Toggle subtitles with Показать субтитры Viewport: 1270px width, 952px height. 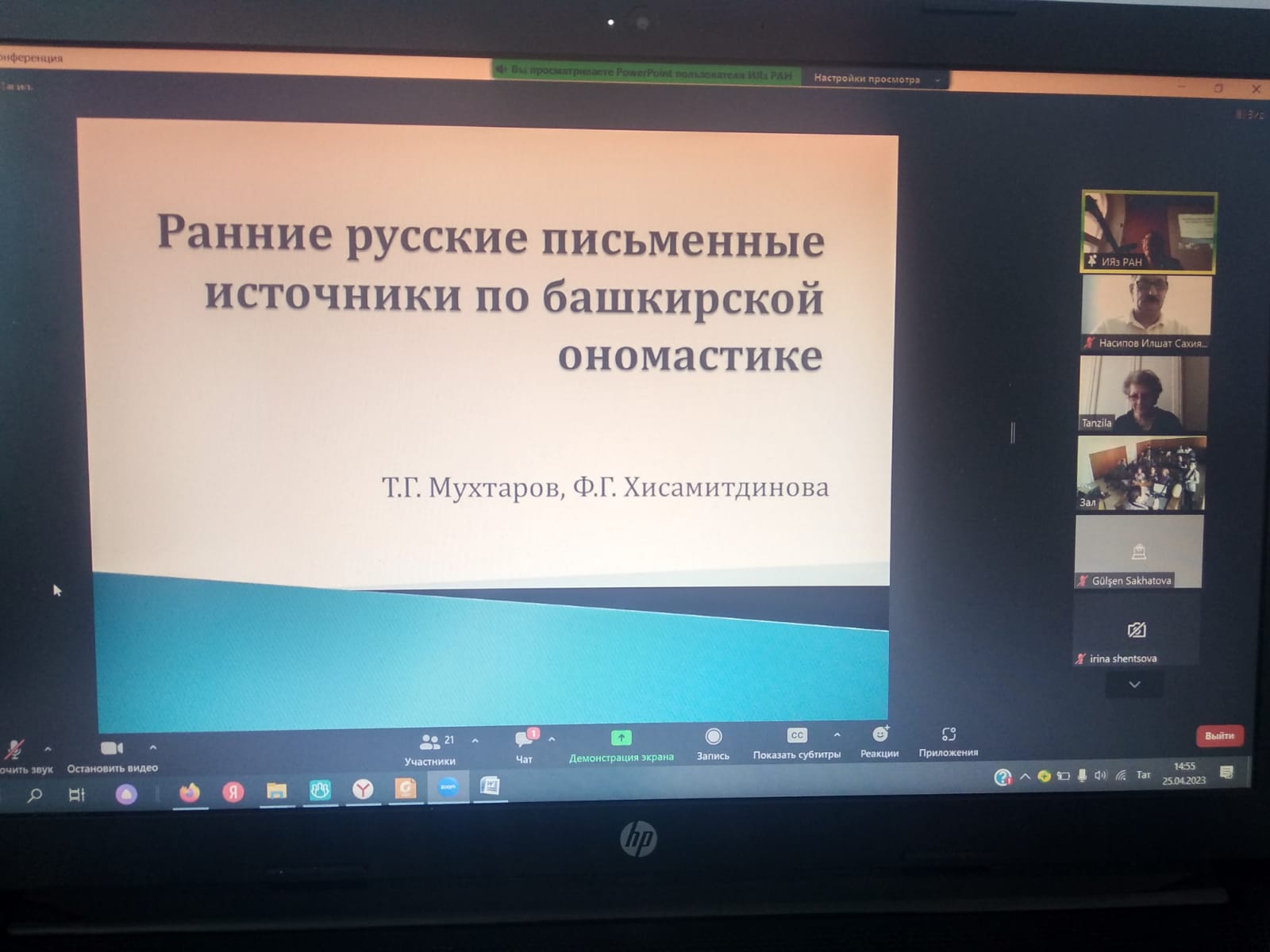click(x=797, y=743)
